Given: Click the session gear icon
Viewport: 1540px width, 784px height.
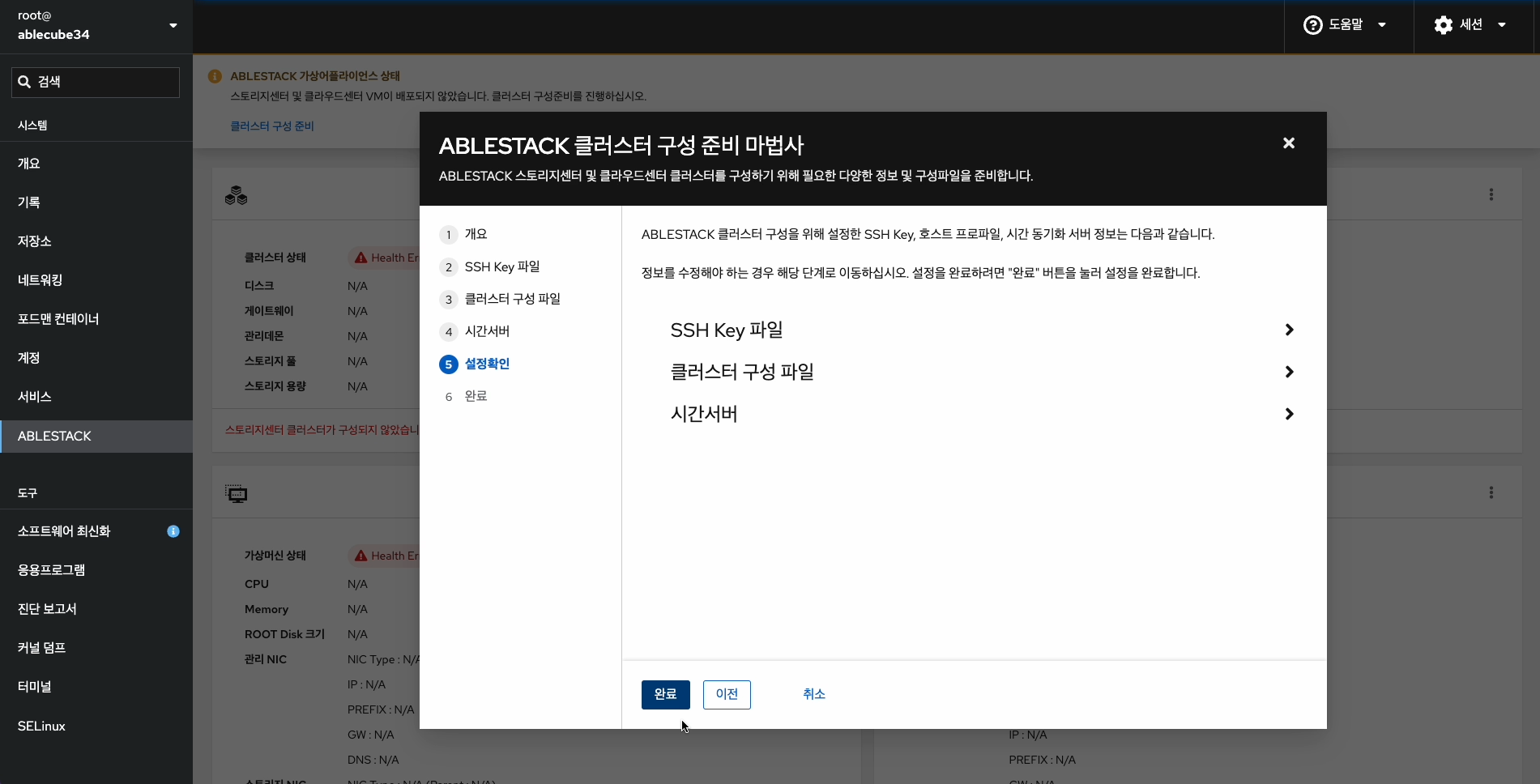Looking at the screenshot, I should pyautogui.click(x=1443, y=25).
